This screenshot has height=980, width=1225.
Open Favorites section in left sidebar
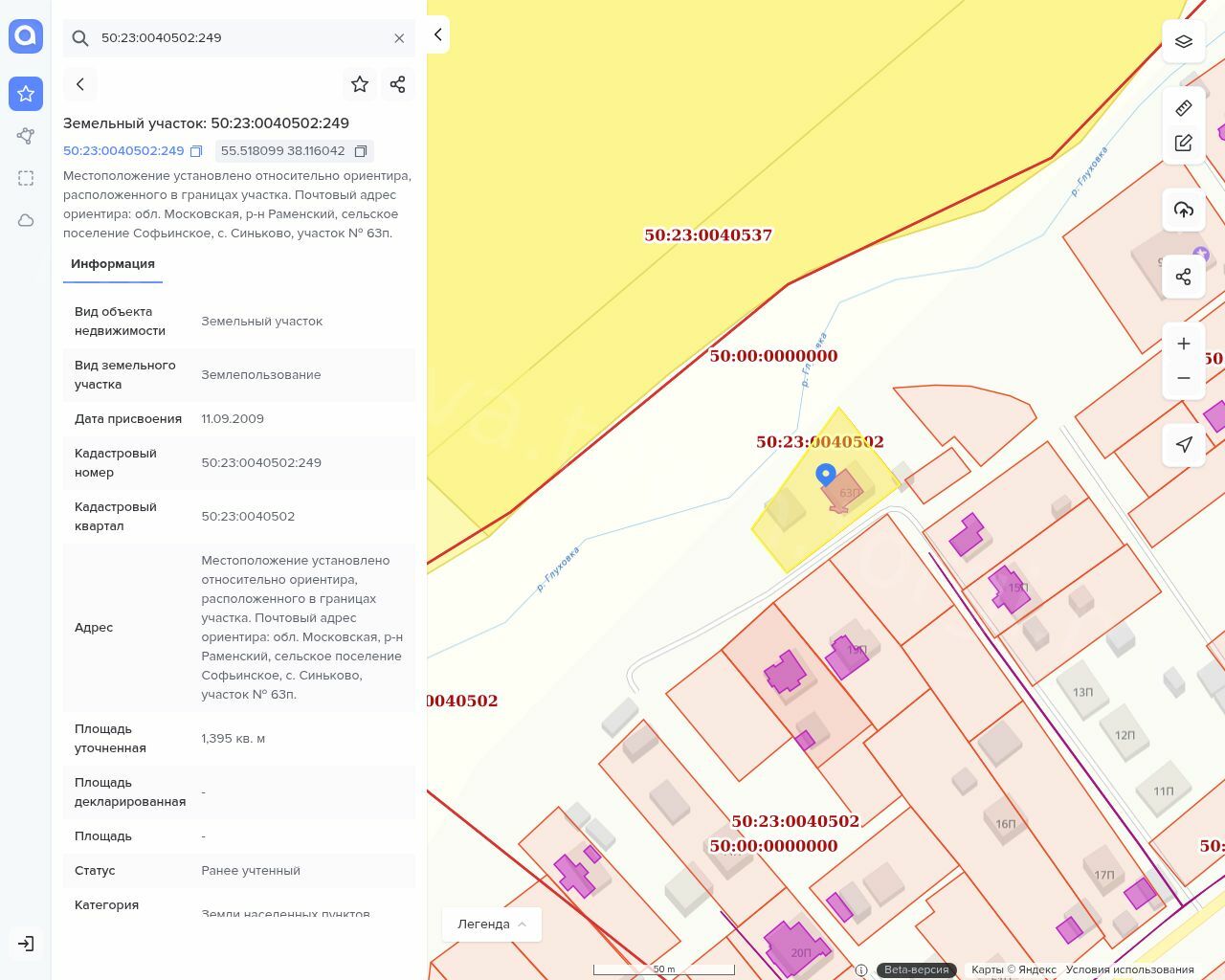coord(26,94)
